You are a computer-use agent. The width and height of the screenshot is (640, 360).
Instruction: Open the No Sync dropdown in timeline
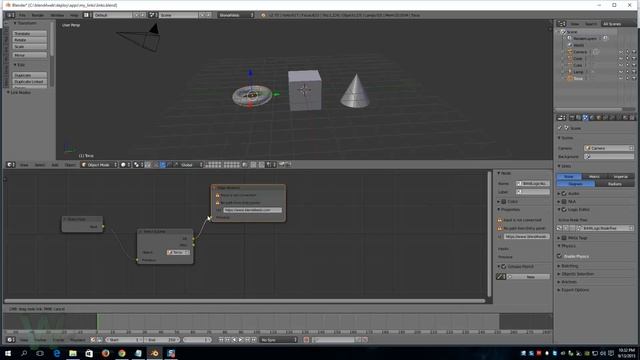click(x=279, y=340)
